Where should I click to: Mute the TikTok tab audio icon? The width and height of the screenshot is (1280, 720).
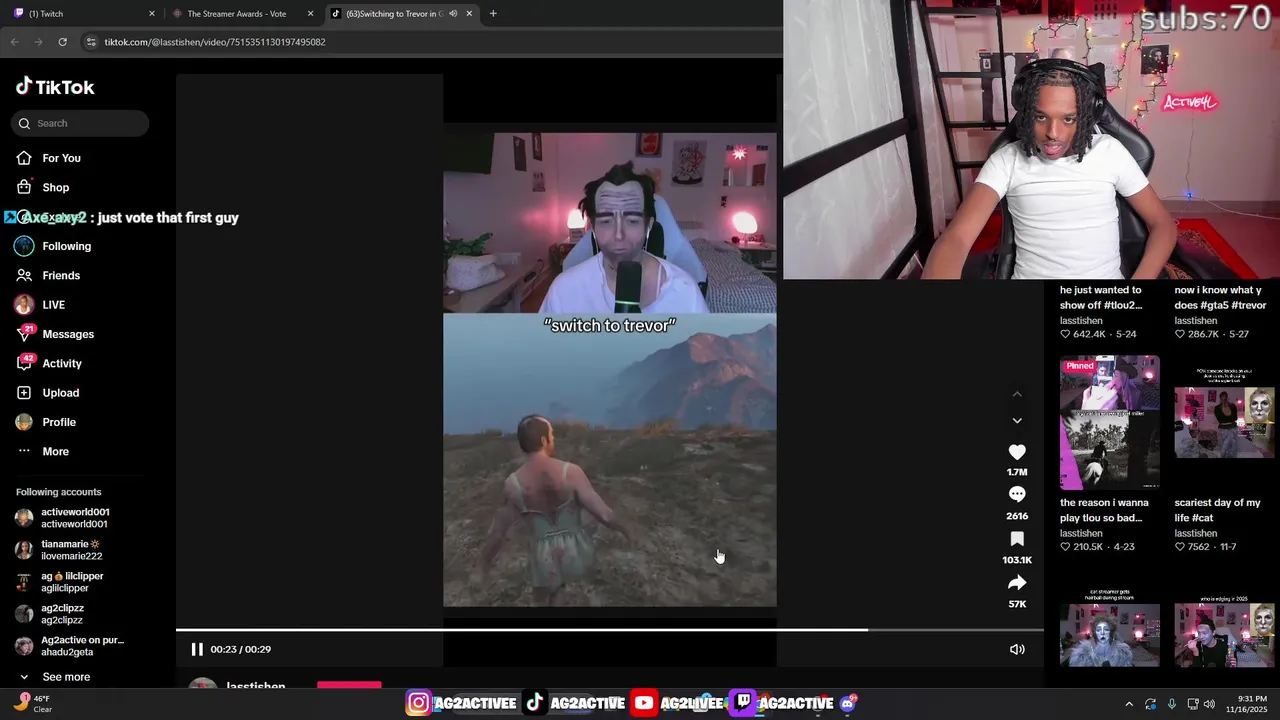coord(453,14)
